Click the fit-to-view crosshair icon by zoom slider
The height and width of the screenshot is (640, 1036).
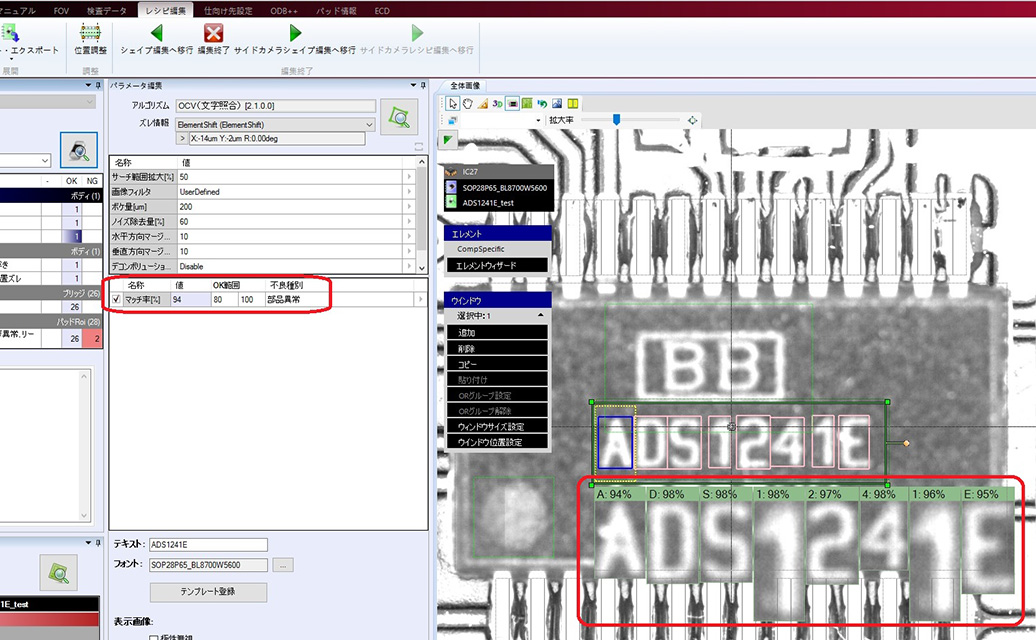[x=692, y=120]
